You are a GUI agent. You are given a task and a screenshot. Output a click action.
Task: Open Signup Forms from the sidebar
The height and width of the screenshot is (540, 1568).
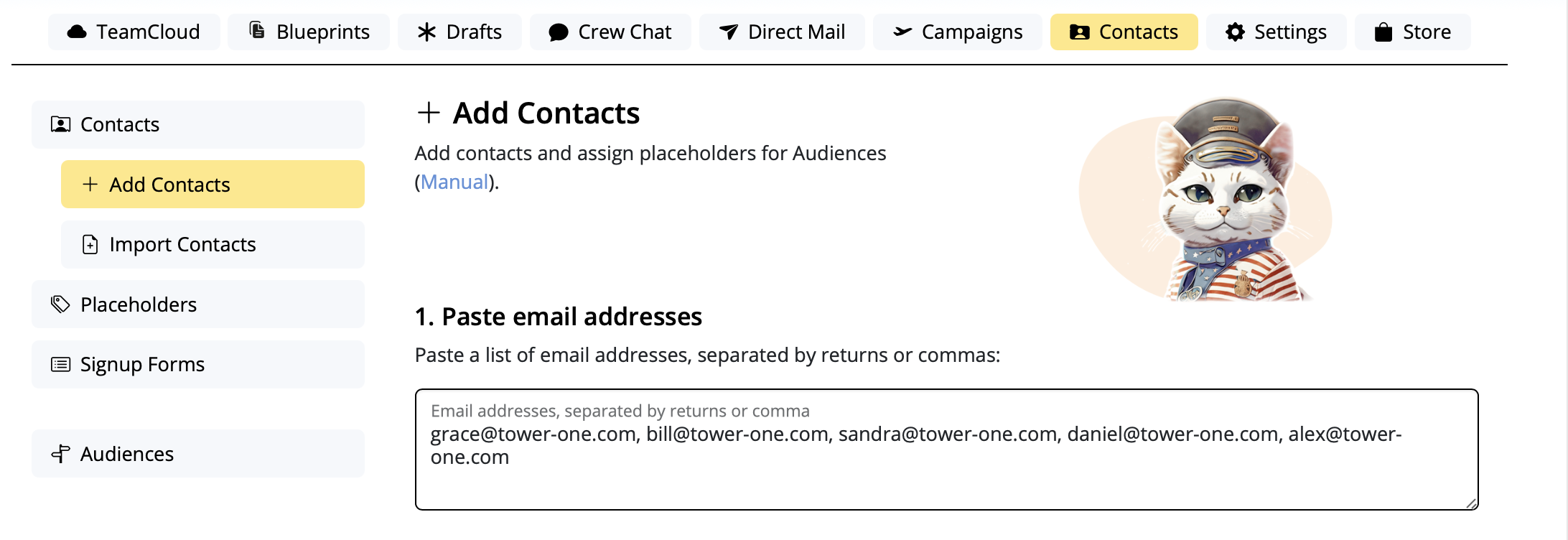(x=198, y=364)
